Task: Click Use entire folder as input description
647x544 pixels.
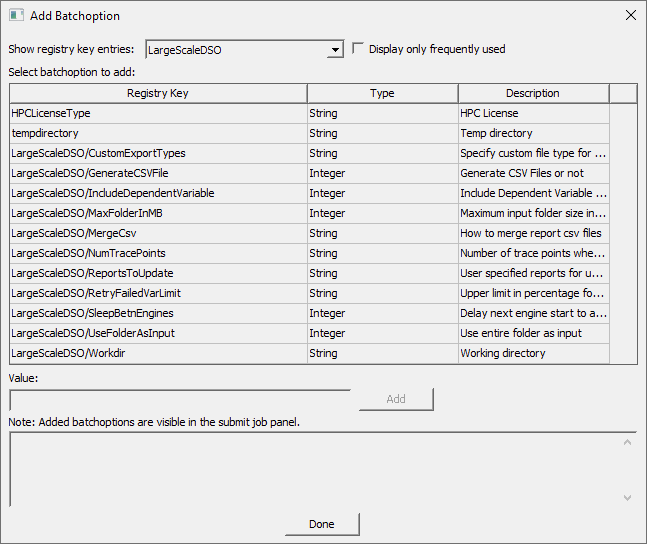Action: [x=534, y=333]
